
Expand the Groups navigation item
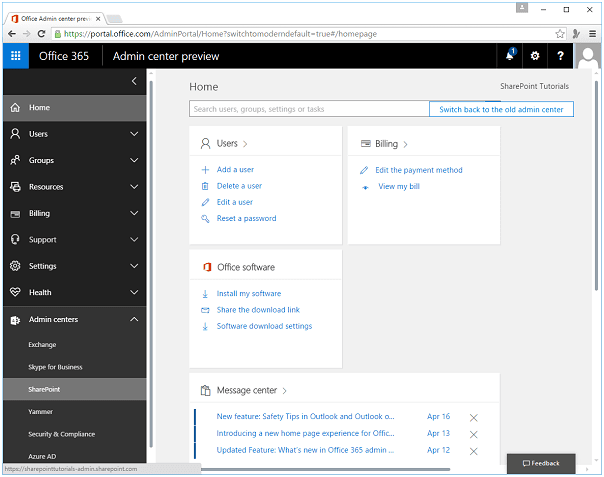point(134,160)
